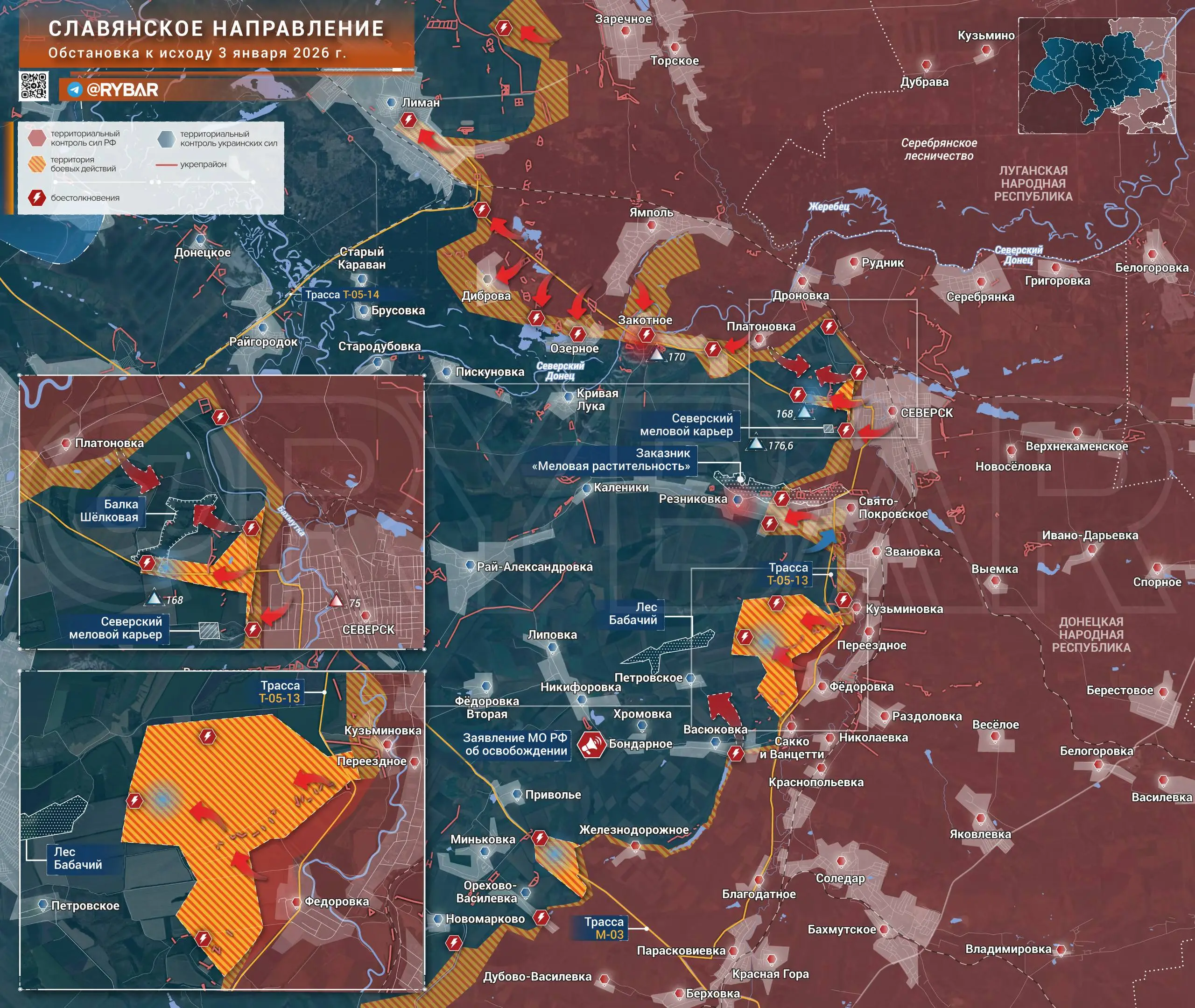Viewport: 1195px width, 1008px height.
Task: Click the striped combat zone legend swatch
Action: pos(36,164)
